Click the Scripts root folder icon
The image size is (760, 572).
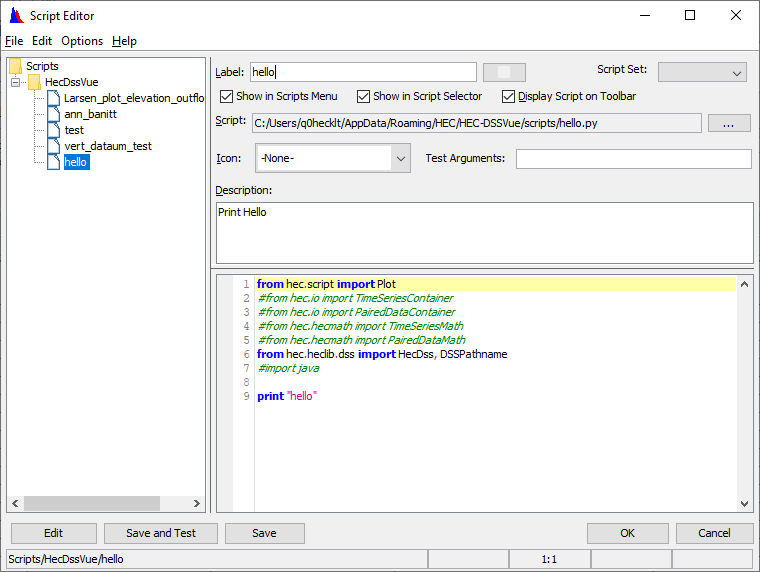click(x=15, y=66)
